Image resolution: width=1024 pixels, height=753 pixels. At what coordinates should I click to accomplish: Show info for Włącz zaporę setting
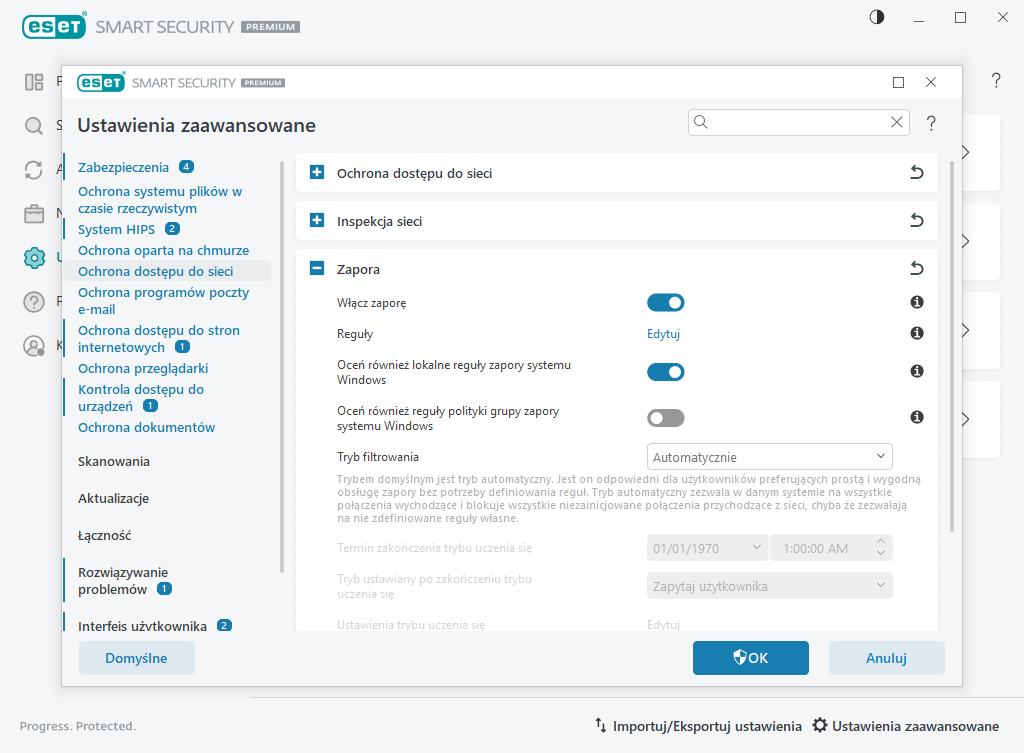916,302
